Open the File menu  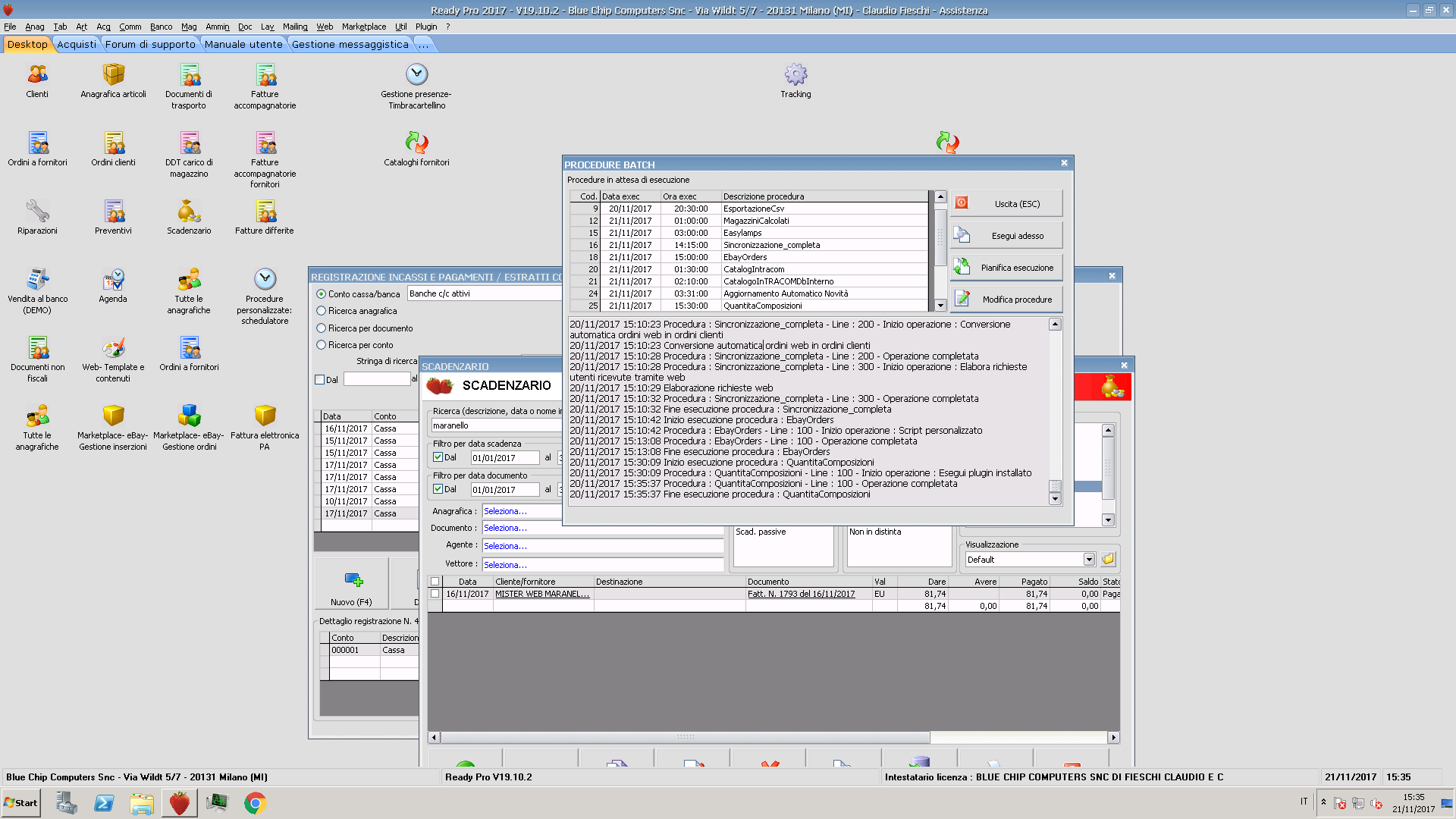coord(10,27)
